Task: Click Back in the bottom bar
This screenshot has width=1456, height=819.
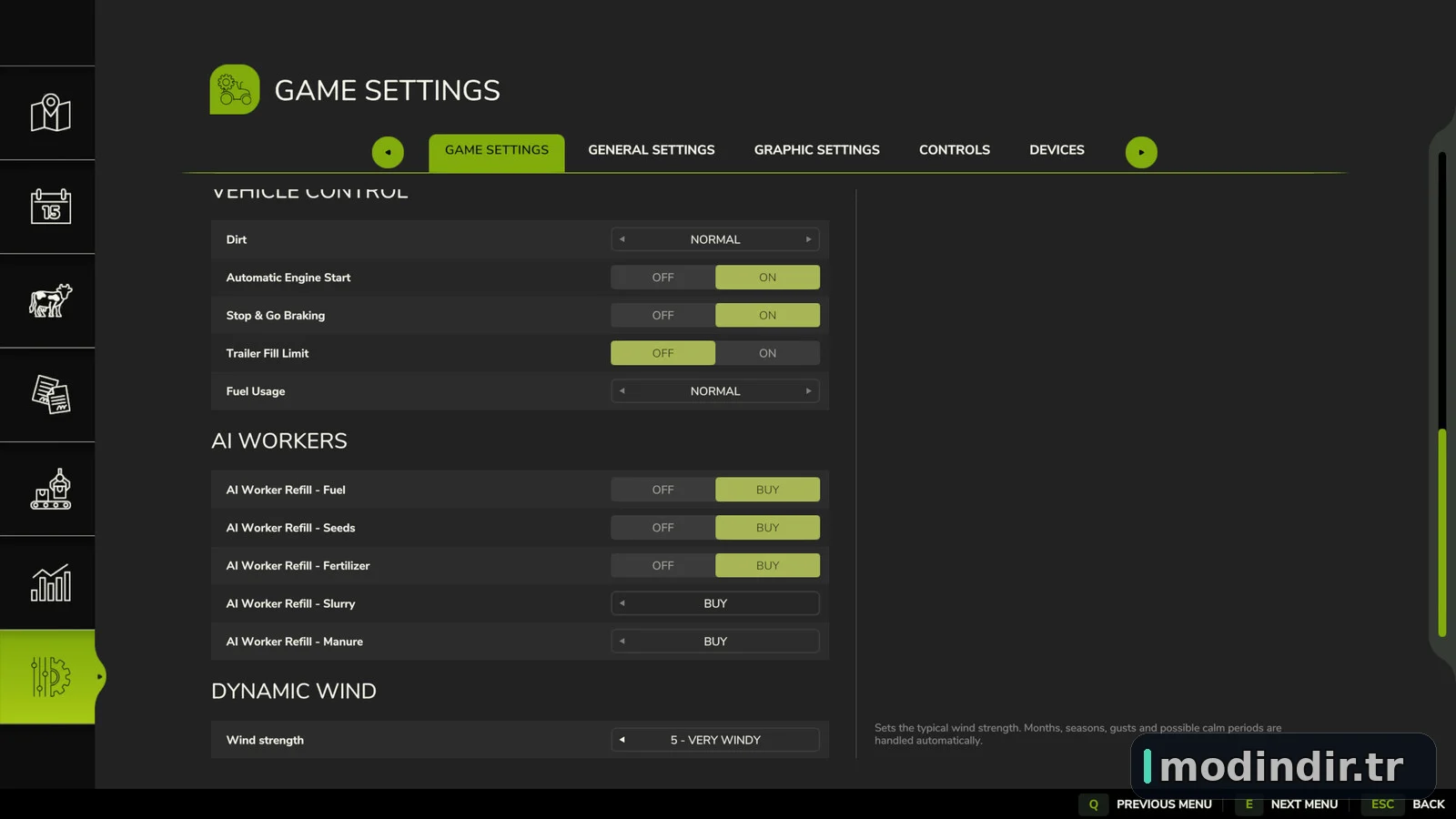Action: (1428, 804)
